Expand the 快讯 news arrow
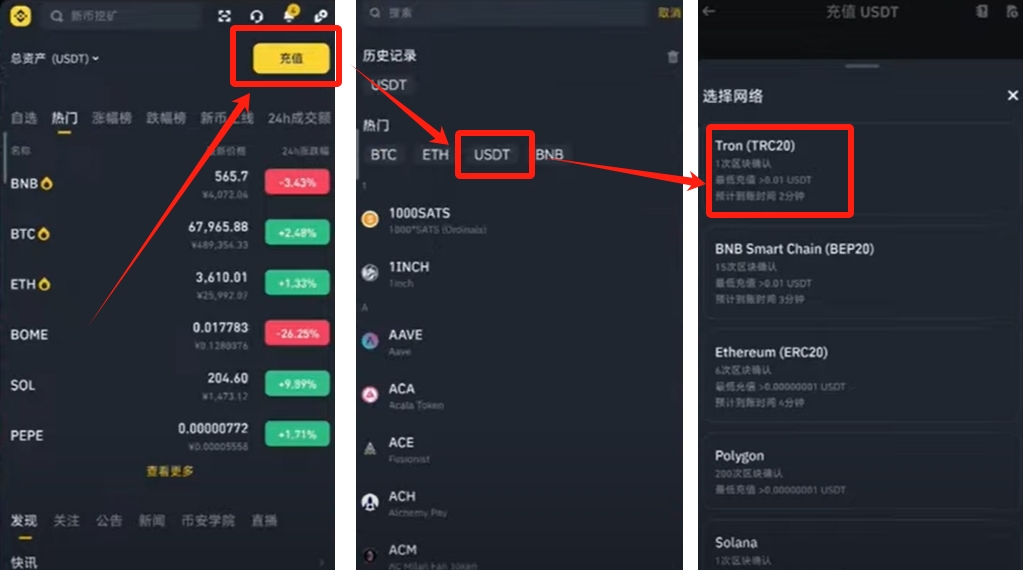This screenshot has height=570, width=1023. pyautogui.click(x=321, y=562)
